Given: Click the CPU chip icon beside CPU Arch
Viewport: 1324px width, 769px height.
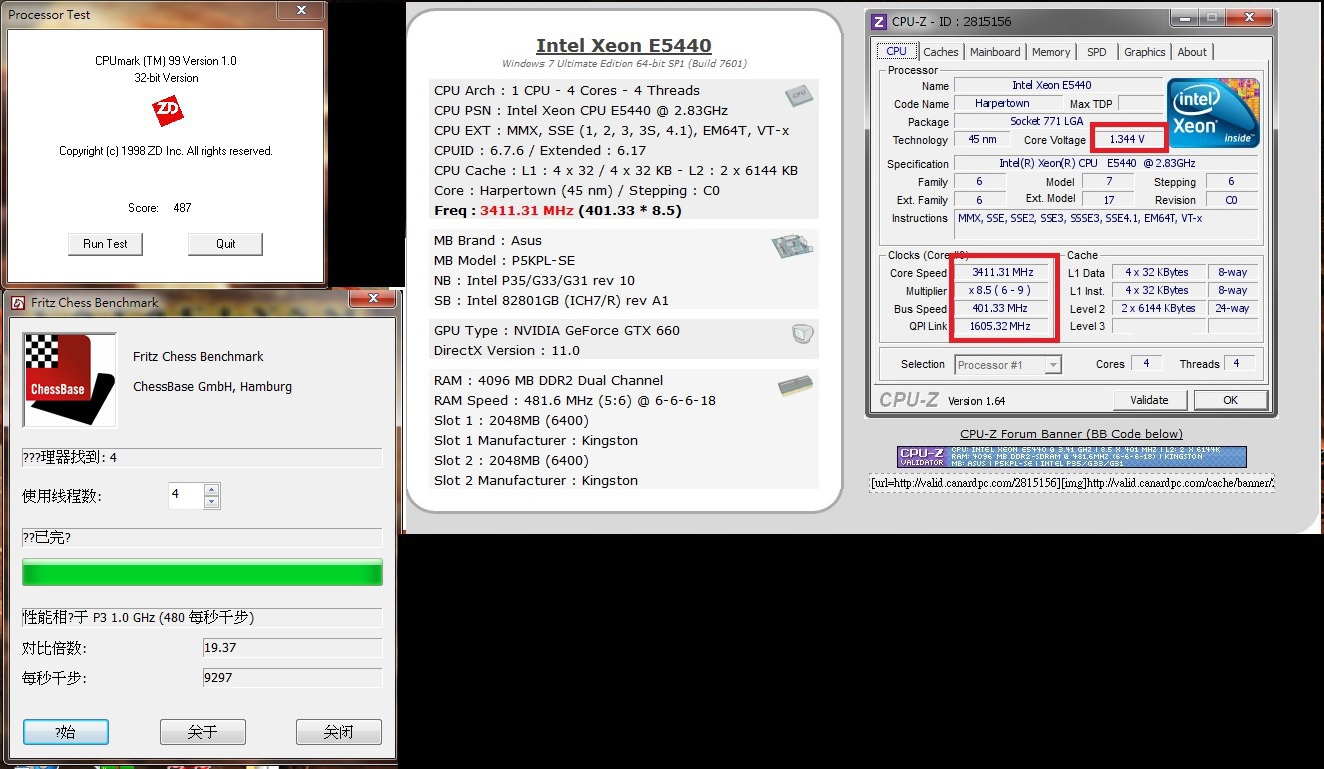Looking at the screenshot, I should pyautogui.click(x=798, y=95).
